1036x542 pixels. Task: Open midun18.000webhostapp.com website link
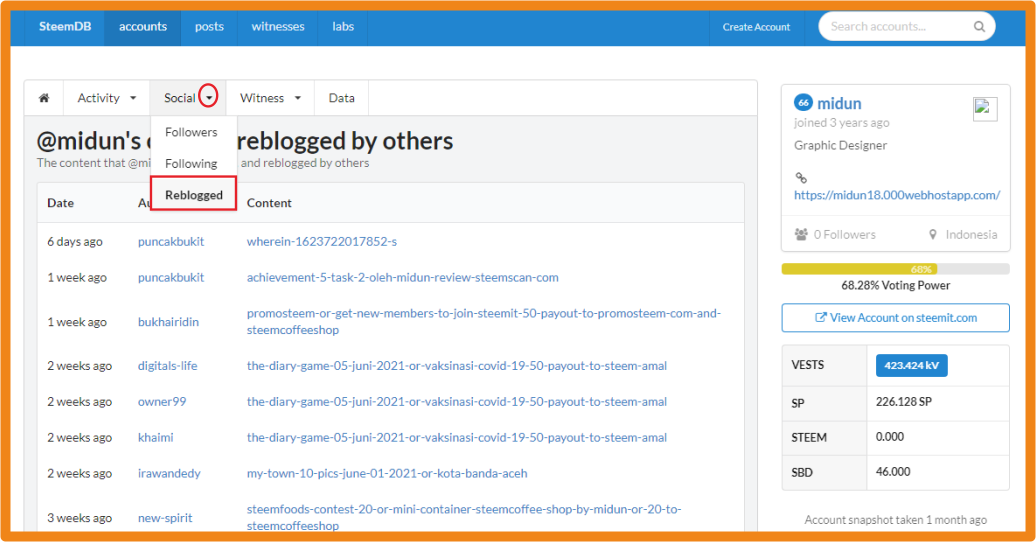[x=897, y=195]
